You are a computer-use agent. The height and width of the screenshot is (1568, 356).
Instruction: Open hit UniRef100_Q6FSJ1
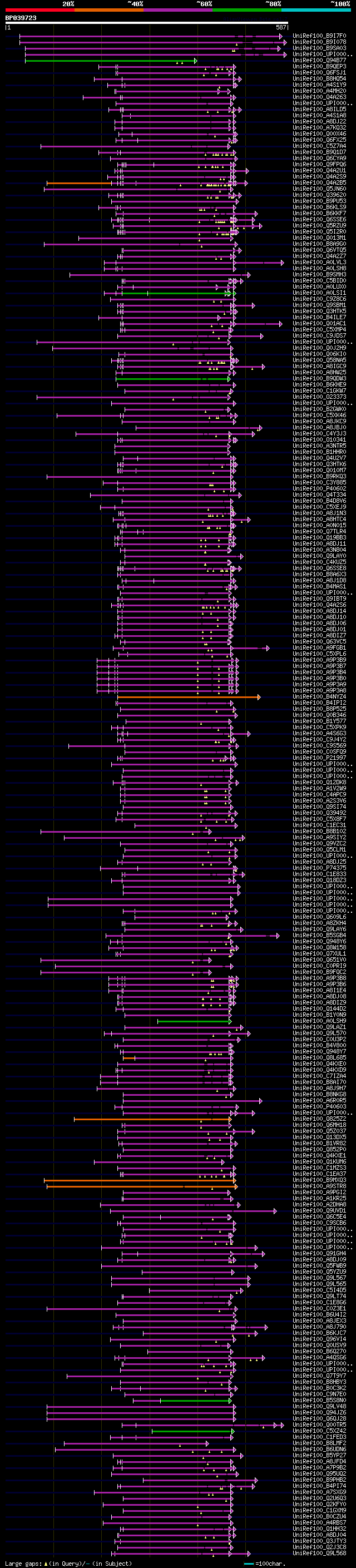pyautogui.click(x=319, y=72)
